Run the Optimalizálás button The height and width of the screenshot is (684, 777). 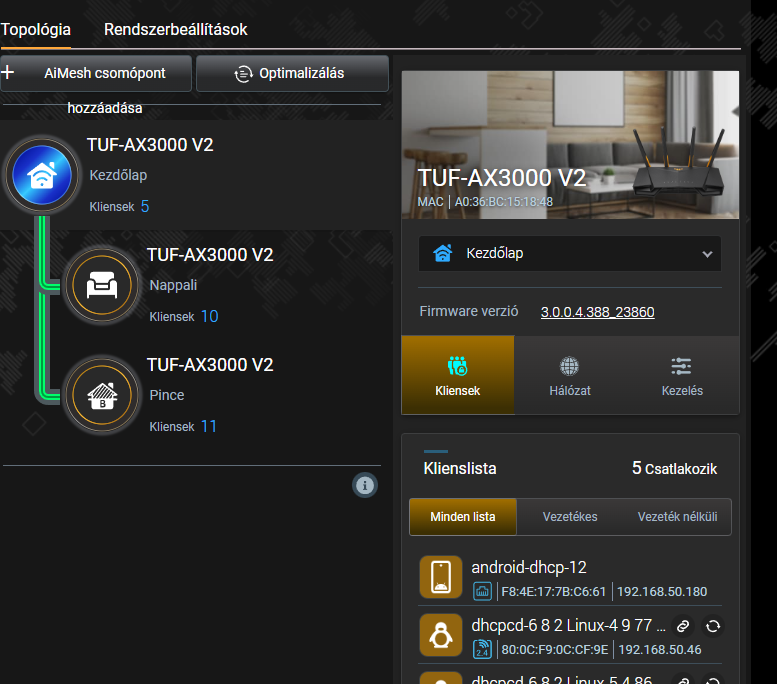click(292, 73)
